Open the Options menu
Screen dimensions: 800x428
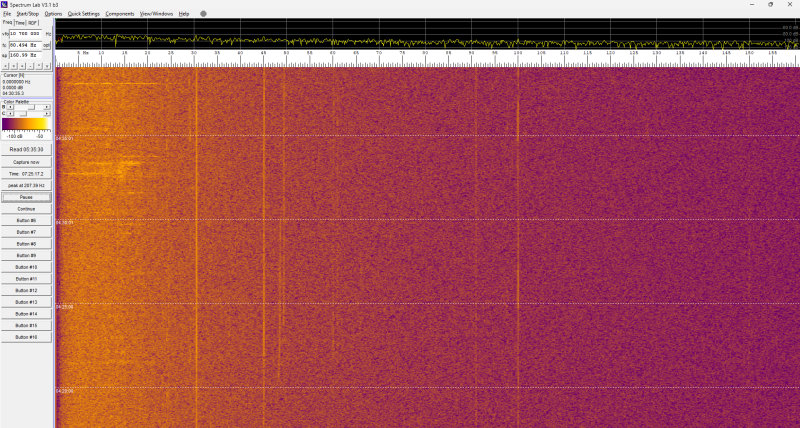[53, 14]
